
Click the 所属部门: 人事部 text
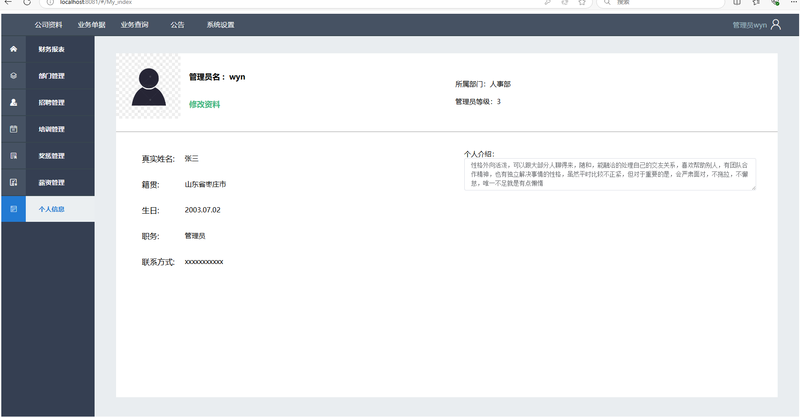click(x=483, y=84)
